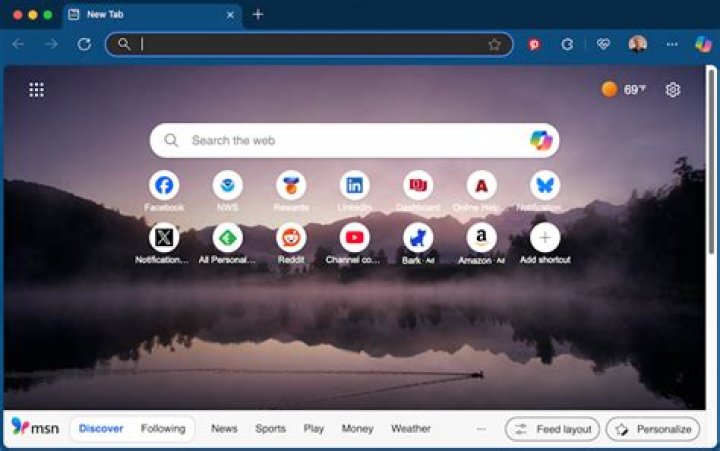Open the Weather category

pyautogui.click(x=411, y=428)
